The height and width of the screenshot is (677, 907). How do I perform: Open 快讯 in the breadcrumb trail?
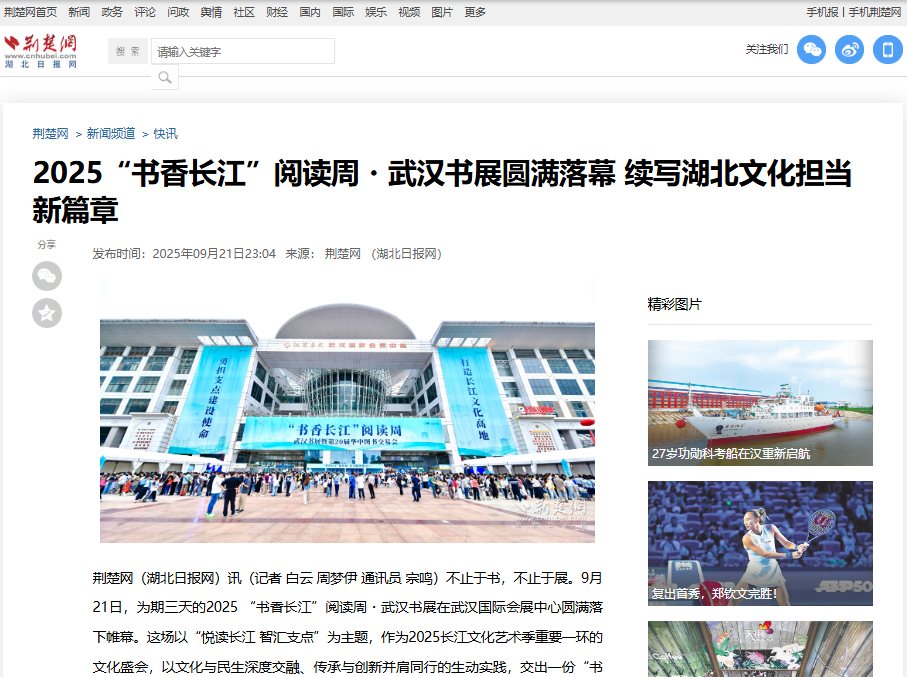pyautogui.click(x=165, y=133)
